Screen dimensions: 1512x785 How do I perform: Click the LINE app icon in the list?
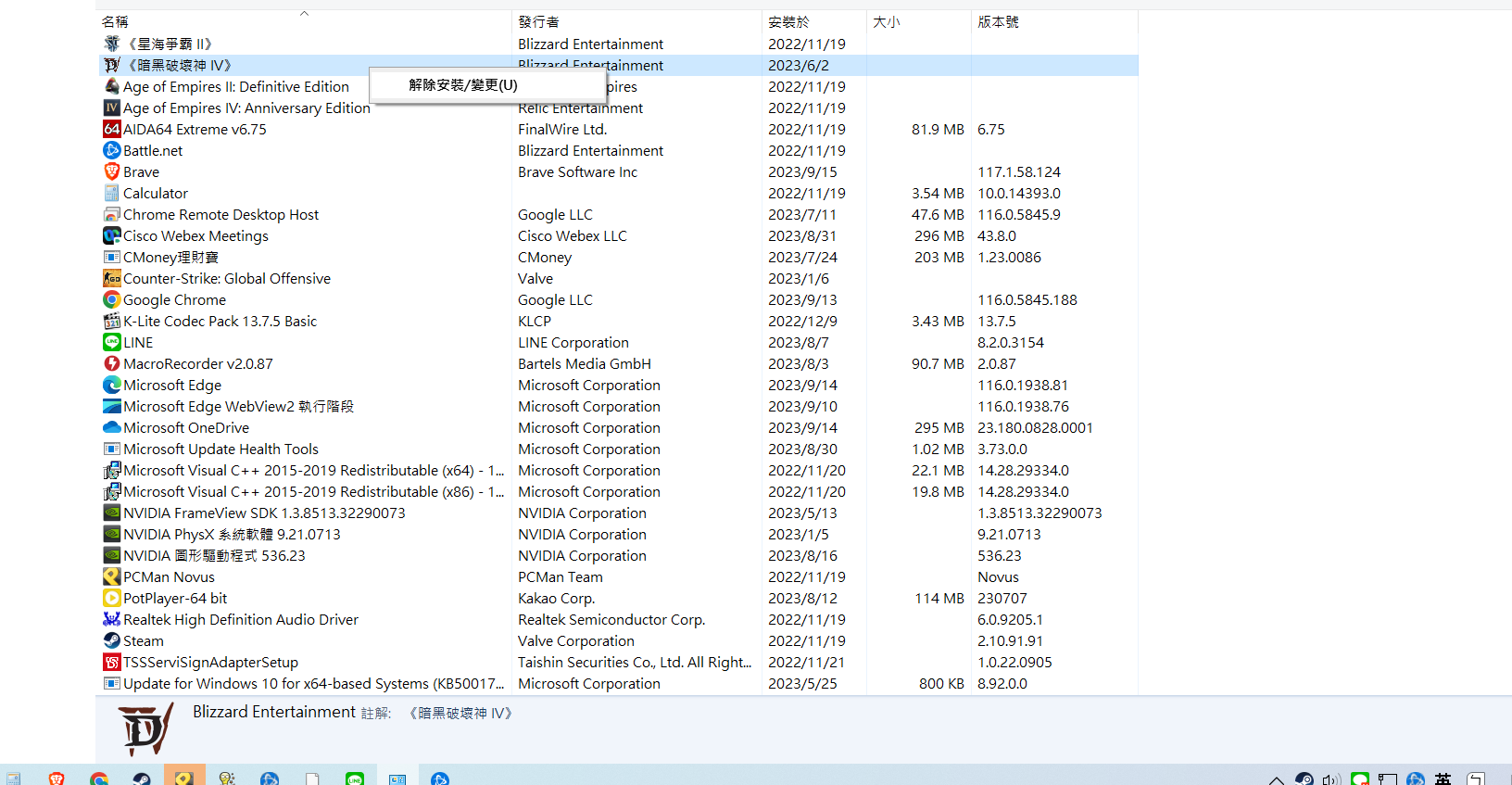coord(112,342)
